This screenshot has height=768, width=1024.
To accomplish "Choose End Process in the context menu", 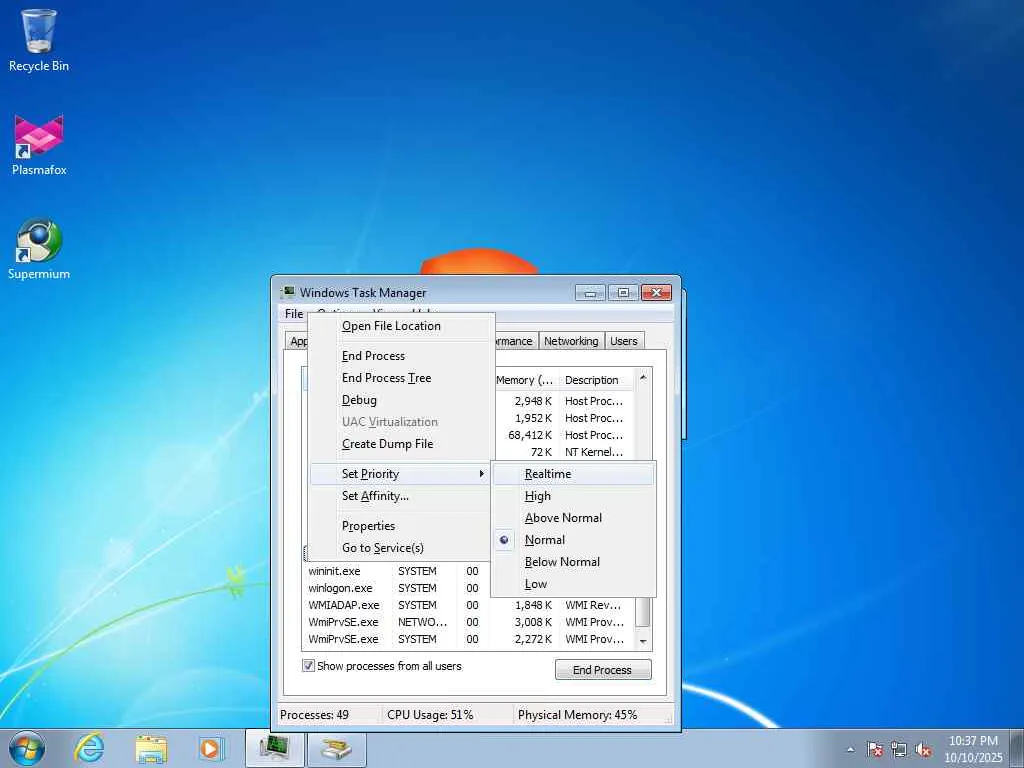I will coord(400,356).
